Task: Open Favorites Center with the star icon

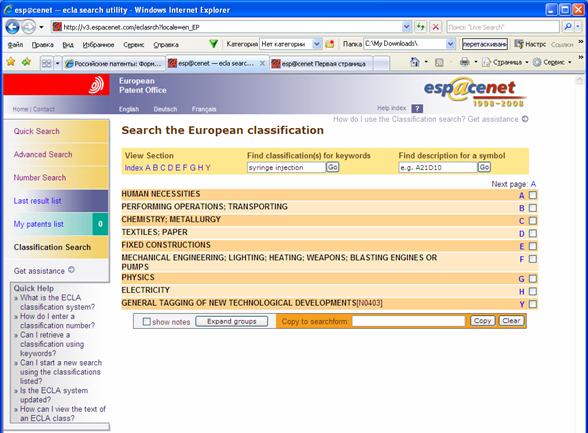Action: tap(11, 62)
